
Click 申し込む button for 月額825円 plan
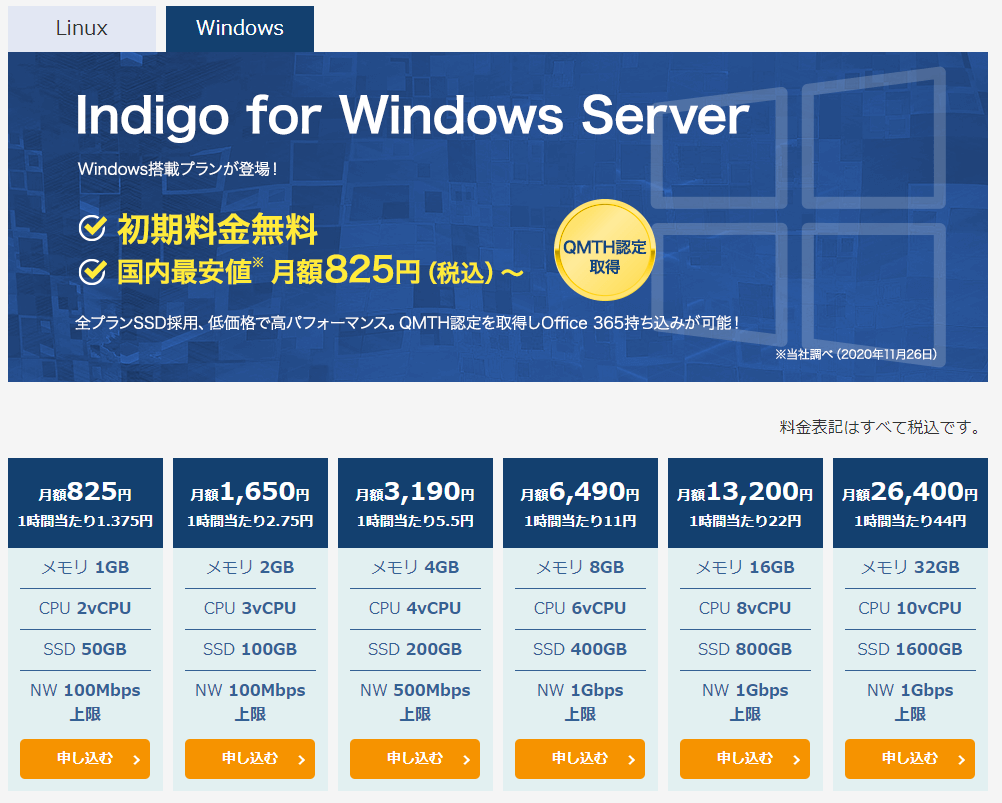tap(85, 759)
